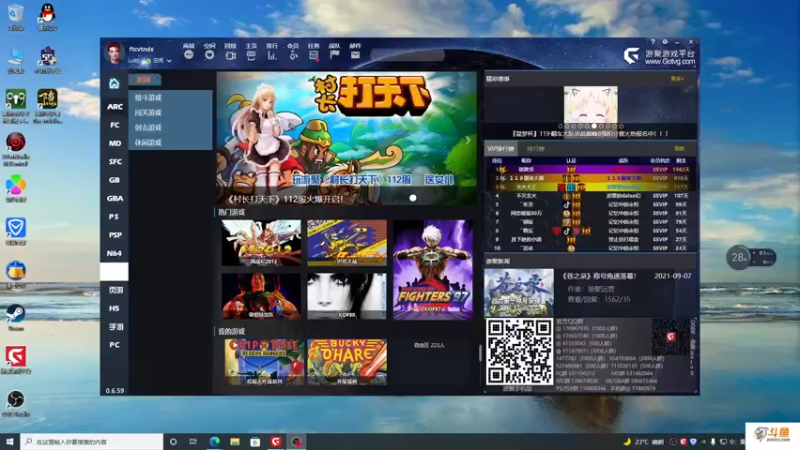This screenshot has height=450, width=800.
Task: Click the 刷新 refresh link in ranking
Action: coord(680,149)
